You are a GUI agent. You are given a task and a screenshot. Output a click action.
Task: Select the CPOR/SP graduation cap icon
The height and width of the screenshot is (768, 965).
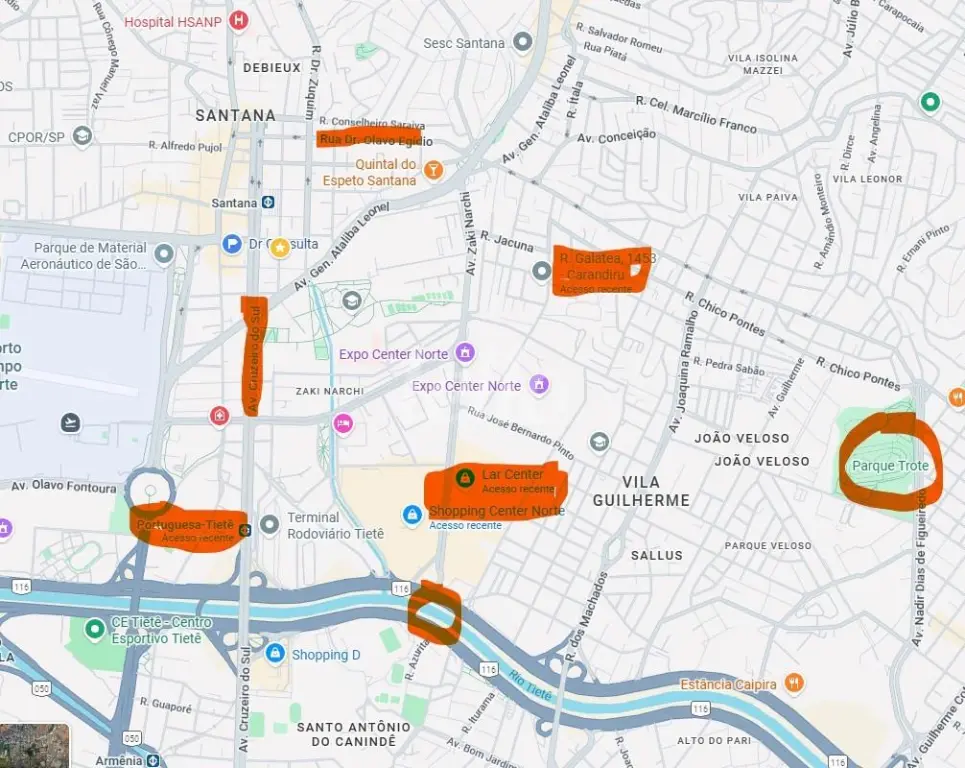click(82, 135)
